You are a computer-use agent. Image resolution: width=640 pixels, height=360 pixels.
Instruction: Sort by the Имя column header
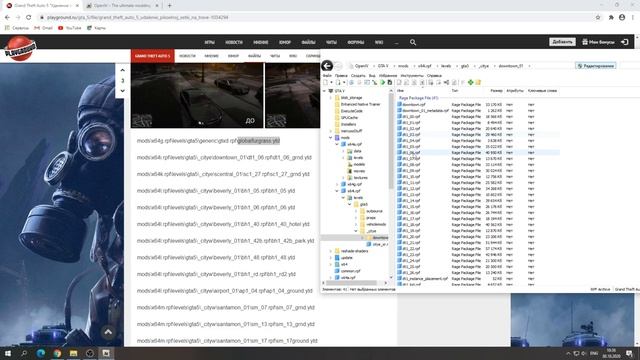coord(401,91)
